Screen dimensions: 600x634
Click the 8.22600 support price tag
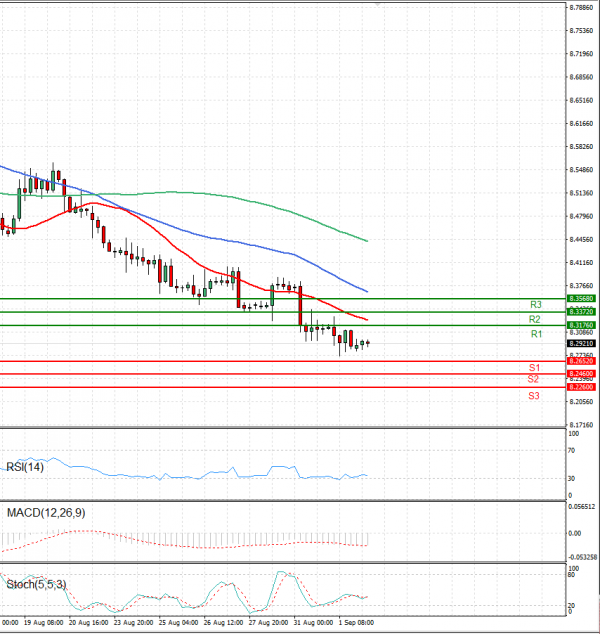tap(581, 387)
